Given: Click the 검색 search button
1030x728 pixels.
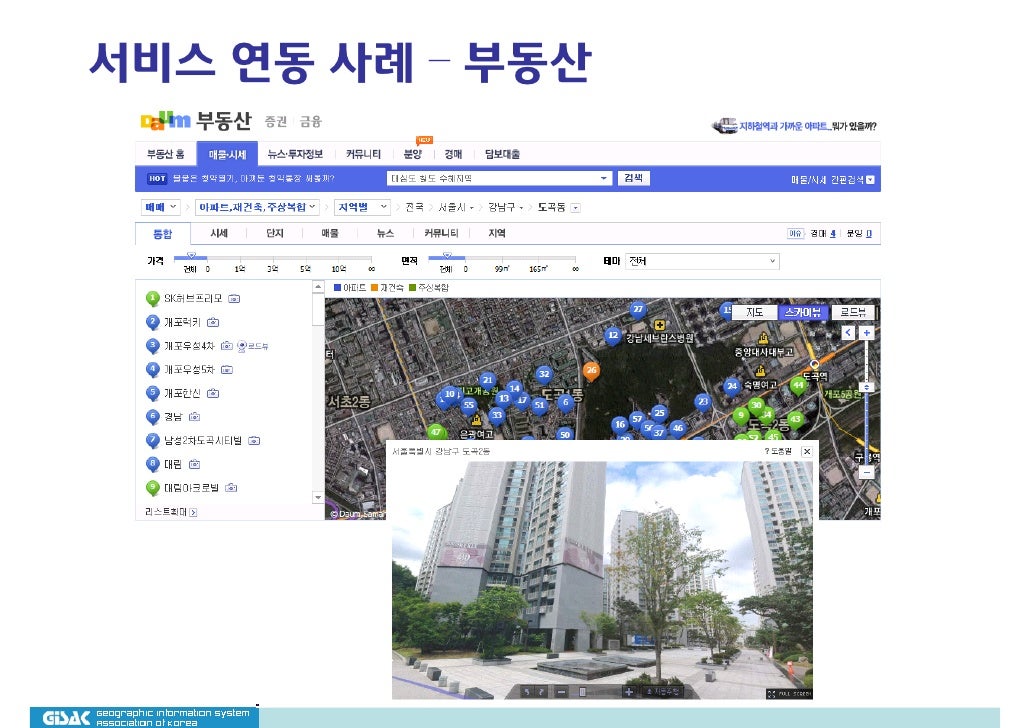Looking at the screenshot, I should (x=634, y=178).
